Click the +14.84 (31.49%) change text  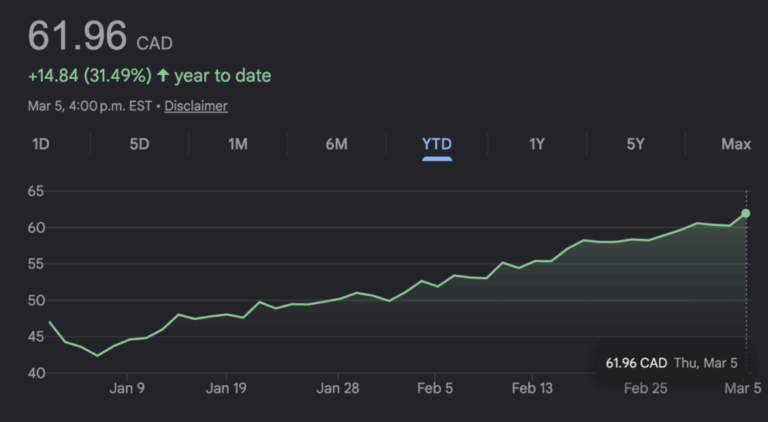pyautogui.click(x=89, y=76)
